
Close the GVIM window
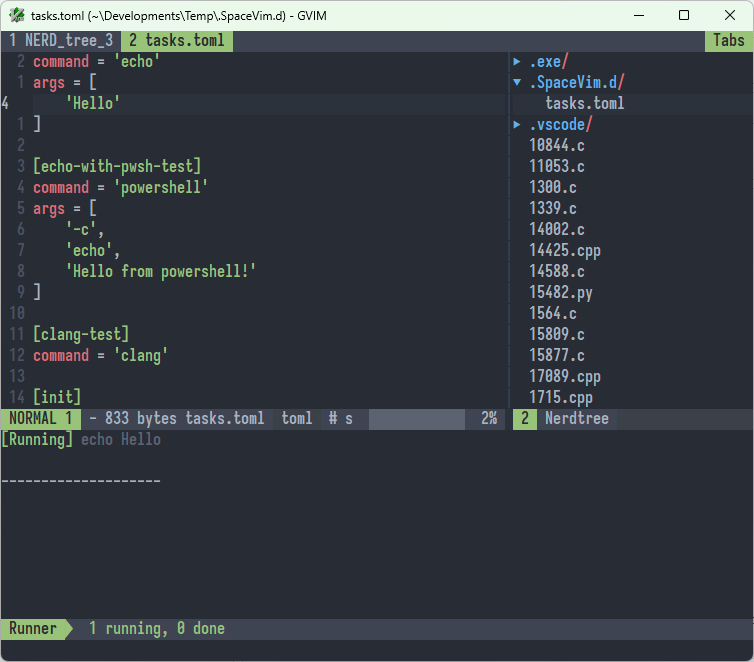729,15
